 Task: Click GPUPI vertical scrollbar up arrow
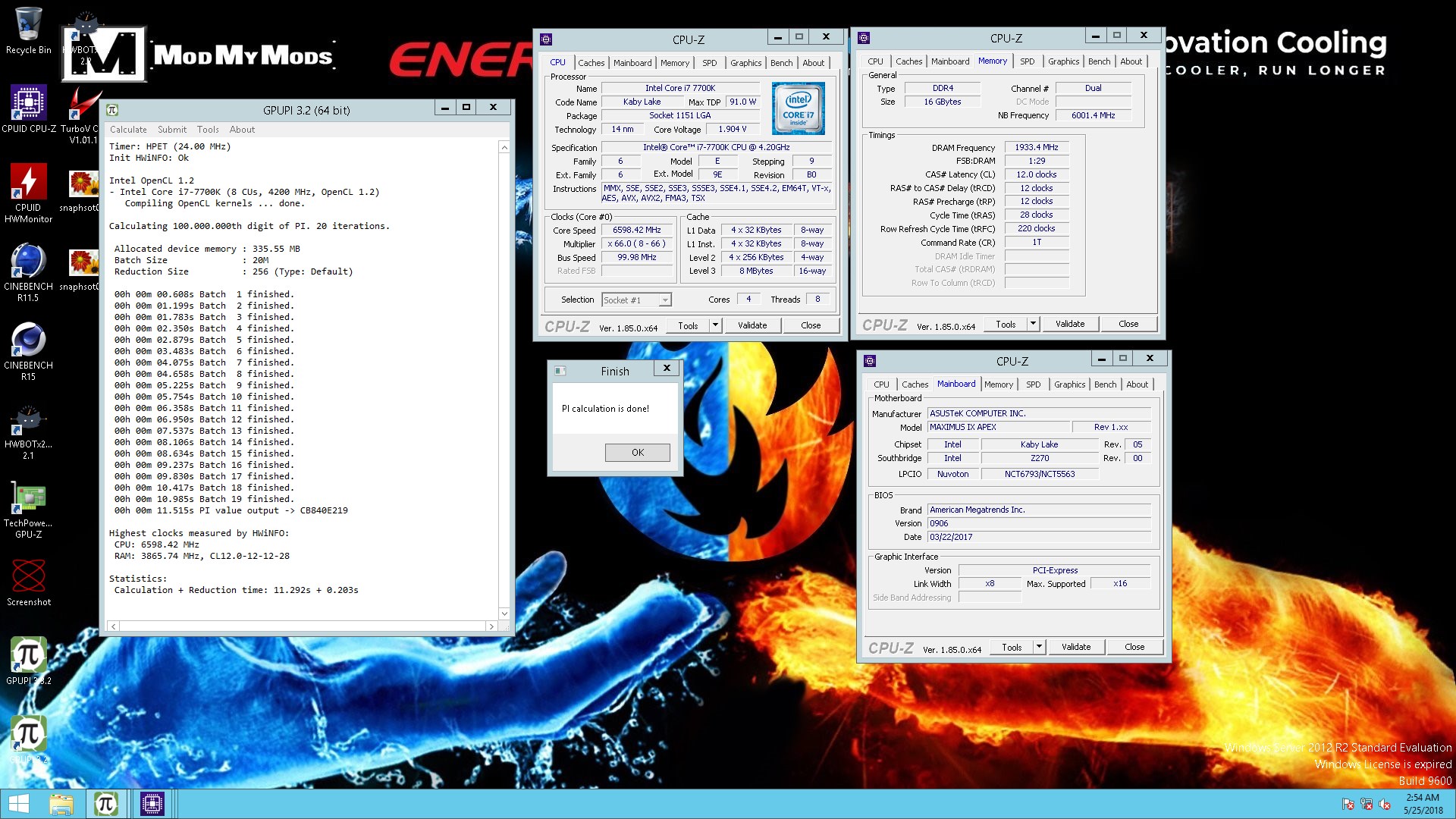pos(504,147)
